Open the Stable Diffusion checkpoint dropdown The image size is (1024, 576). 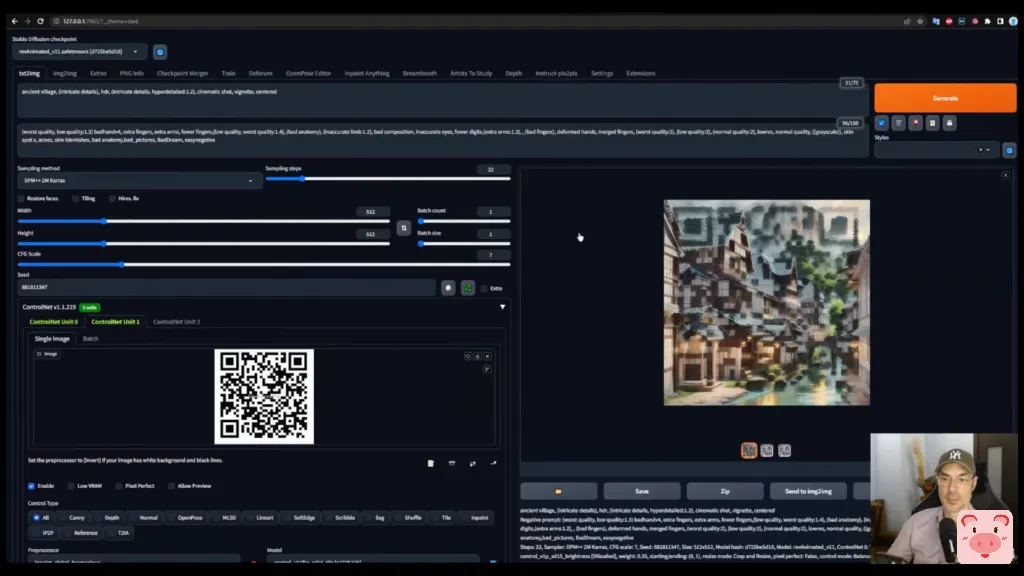coord(80,52)
